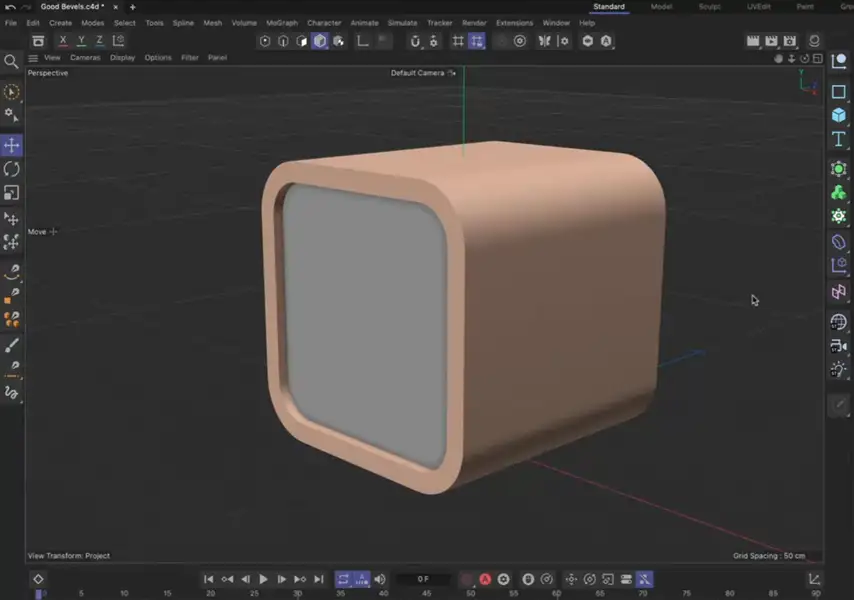Open the MoGraph menu
Viewport: 854px width, 600px height.
pos(281,23)
